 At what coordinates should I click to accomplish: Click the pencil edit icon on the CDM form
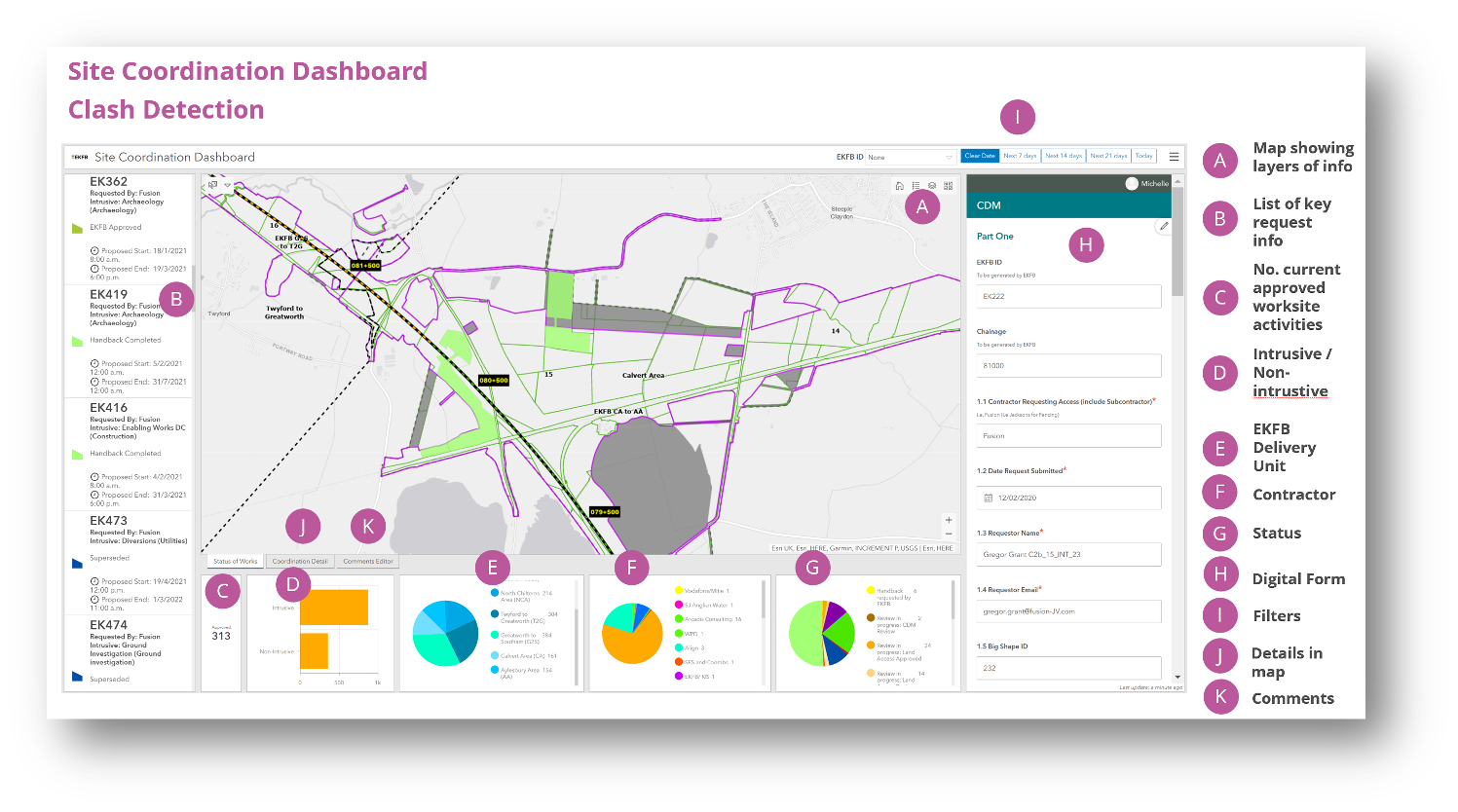(1165, 225)
